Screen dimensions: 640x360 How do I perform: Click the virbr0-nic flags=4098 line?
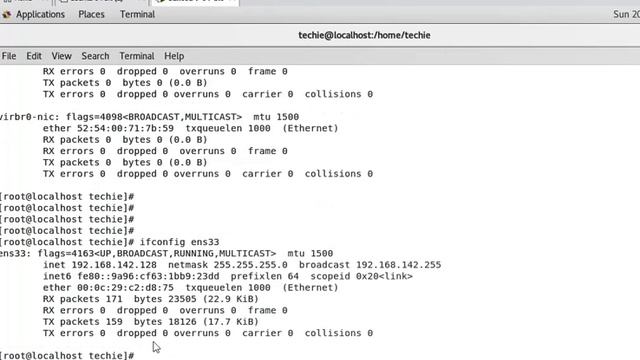[x=149, y=117]
